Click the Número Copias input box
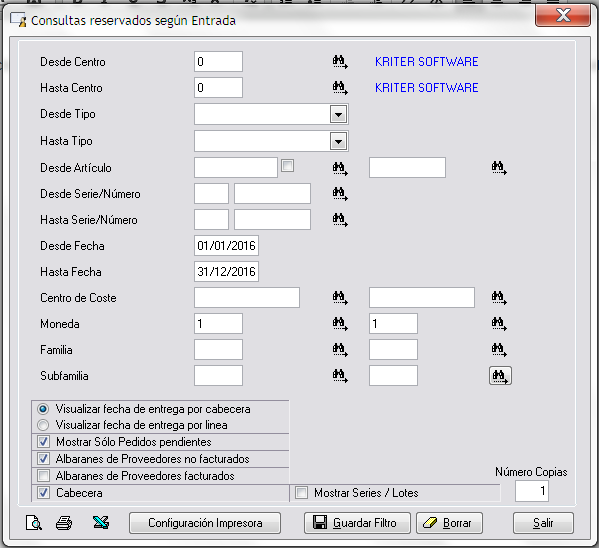599x548 pixels. 532,491
